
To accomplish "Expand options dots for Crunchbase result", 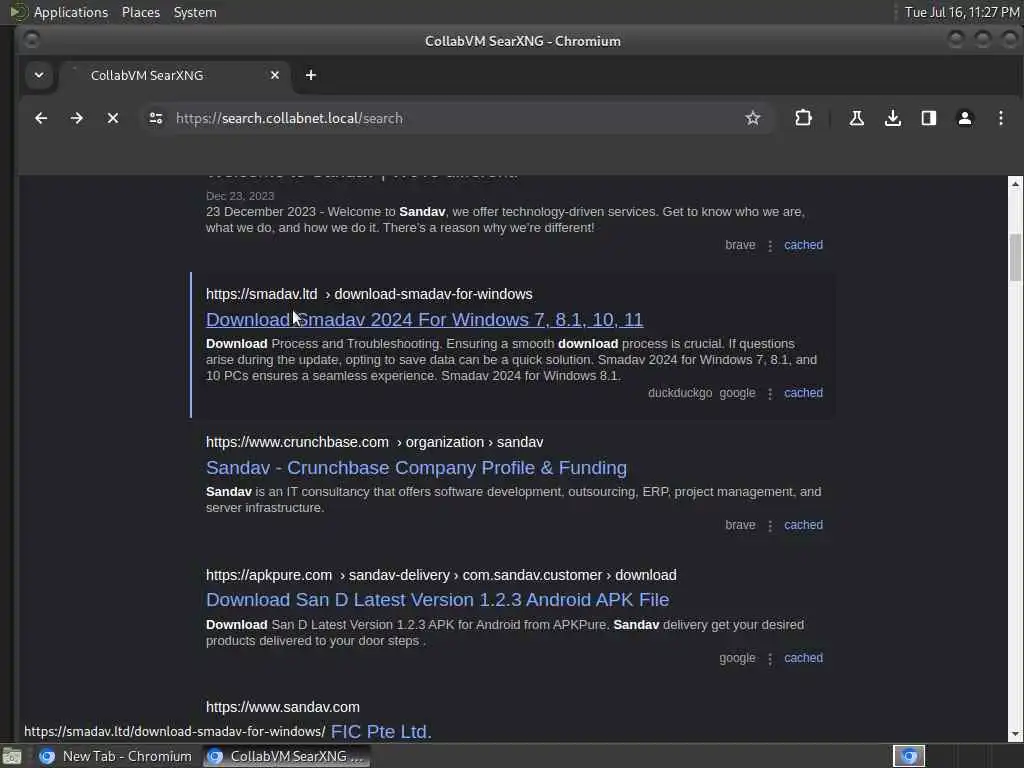I will click(770, 526).
